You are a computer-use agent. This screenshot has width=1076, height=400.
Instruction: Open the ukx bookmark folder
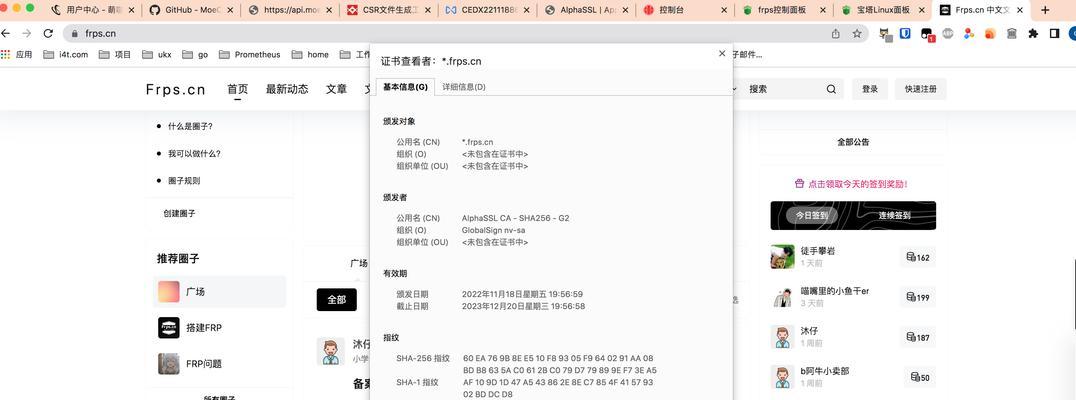tap(157, 54)
